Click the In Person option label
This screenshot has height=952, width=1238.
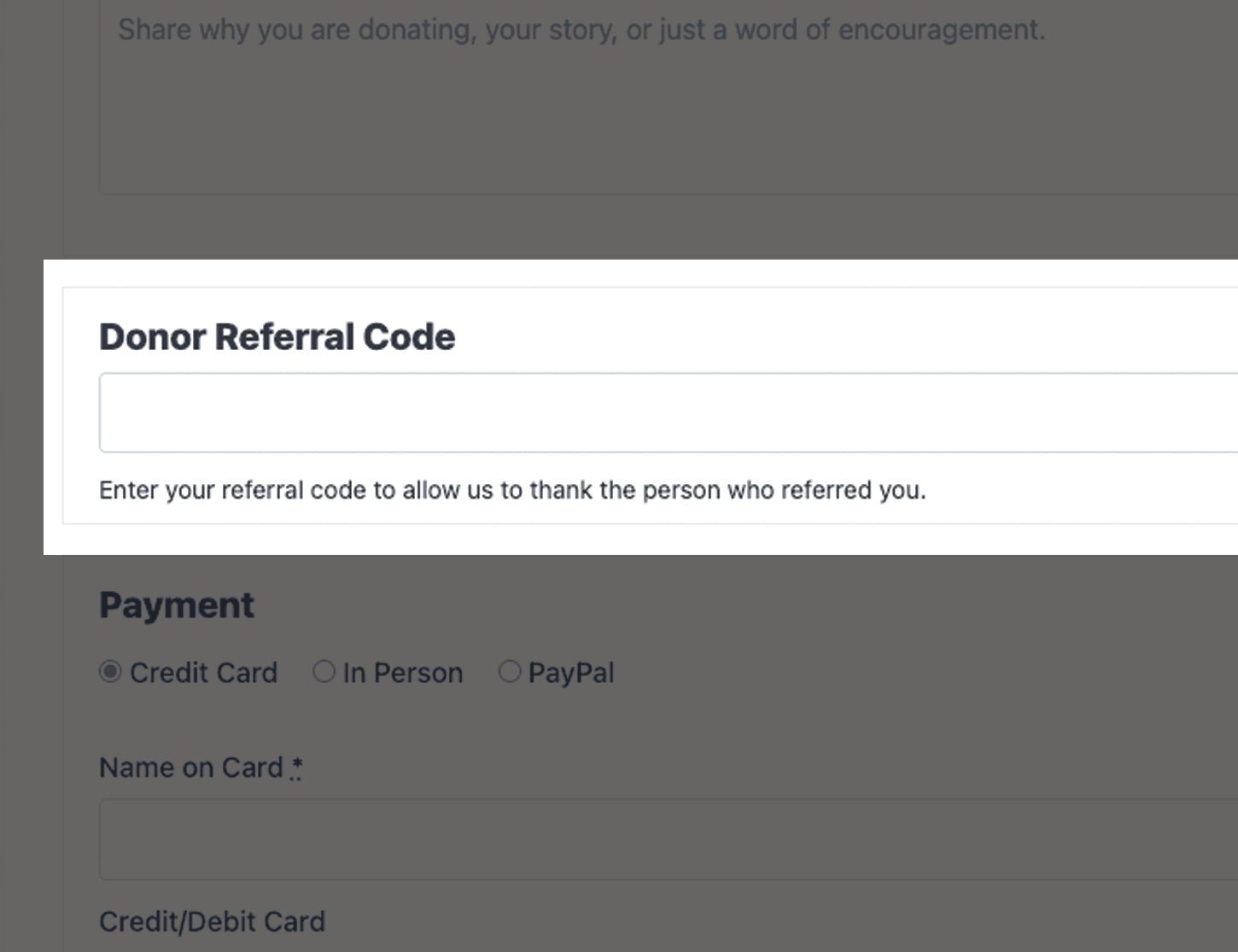[x=403, y=673]
